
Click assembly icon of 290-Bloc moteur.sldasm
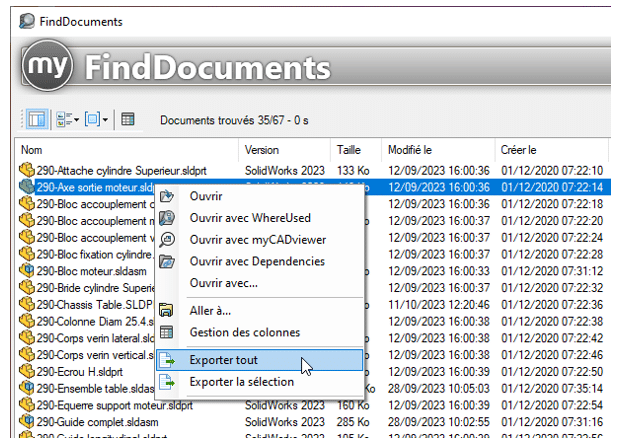pyautogui.click(x=27, y=270)
